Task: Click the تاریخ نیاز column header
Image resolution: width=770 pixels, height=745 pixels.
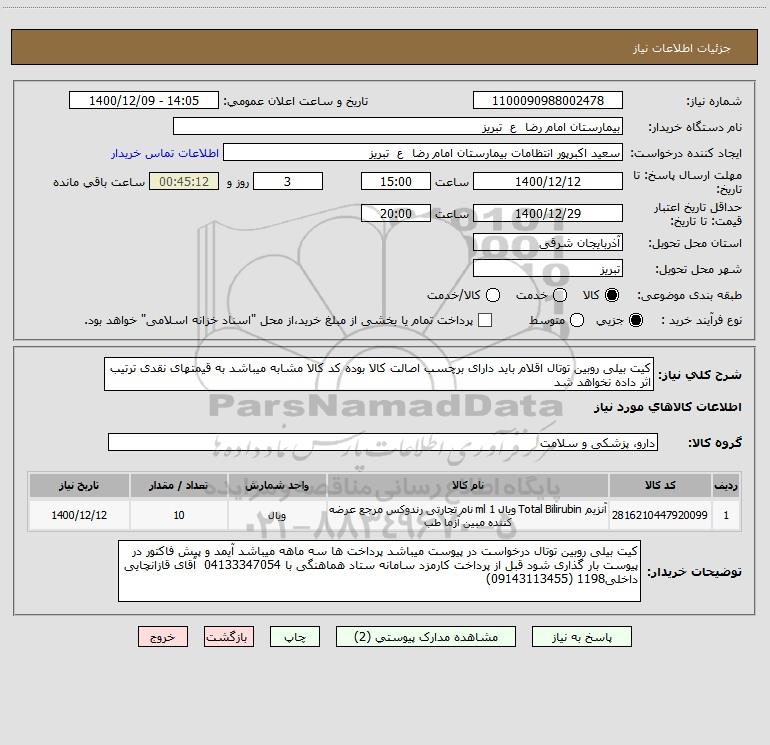Action: click(x=79, y=486)
